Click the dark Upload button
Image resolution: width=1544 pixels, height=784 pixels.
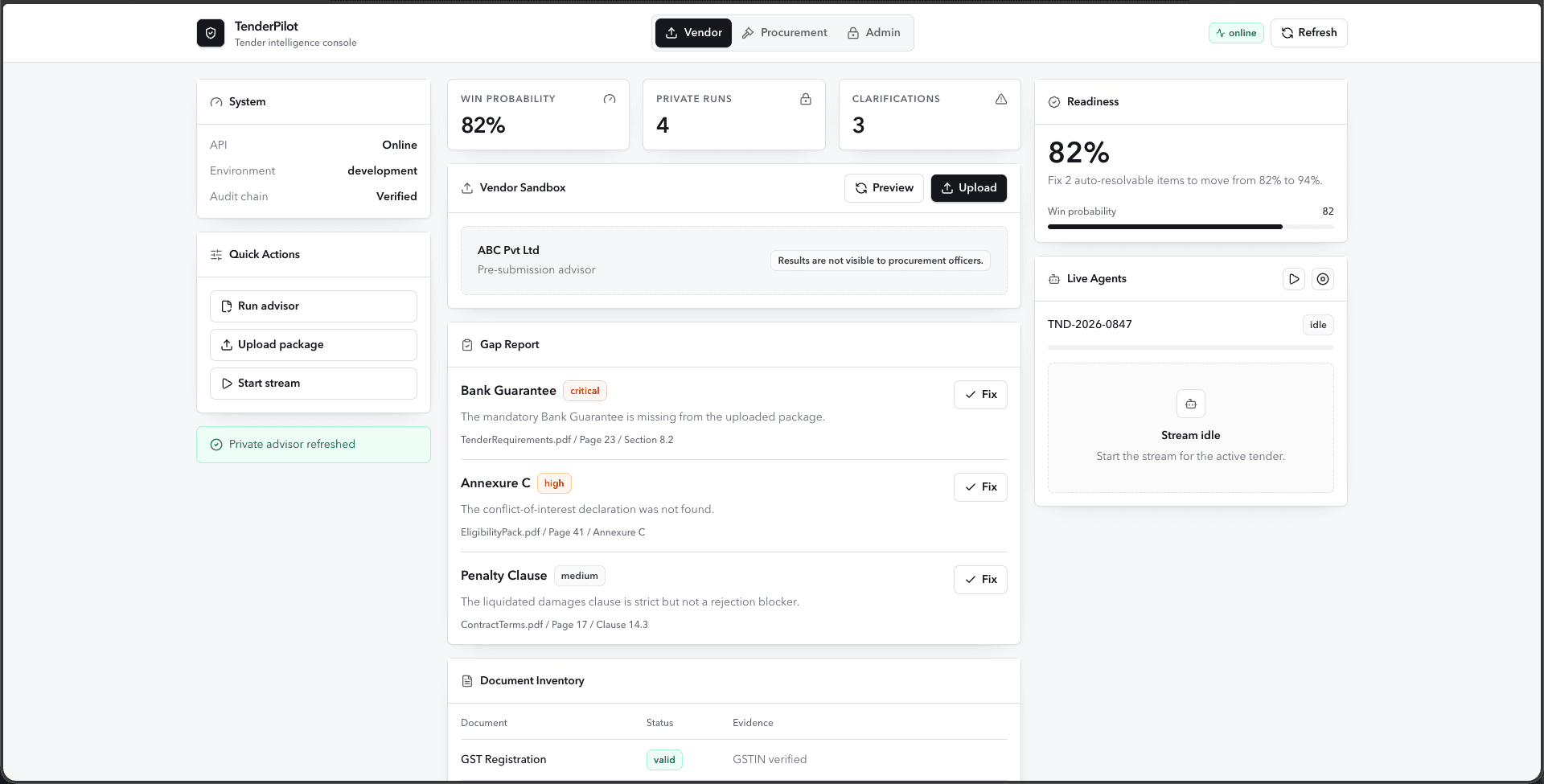click(x=968, y=188)
